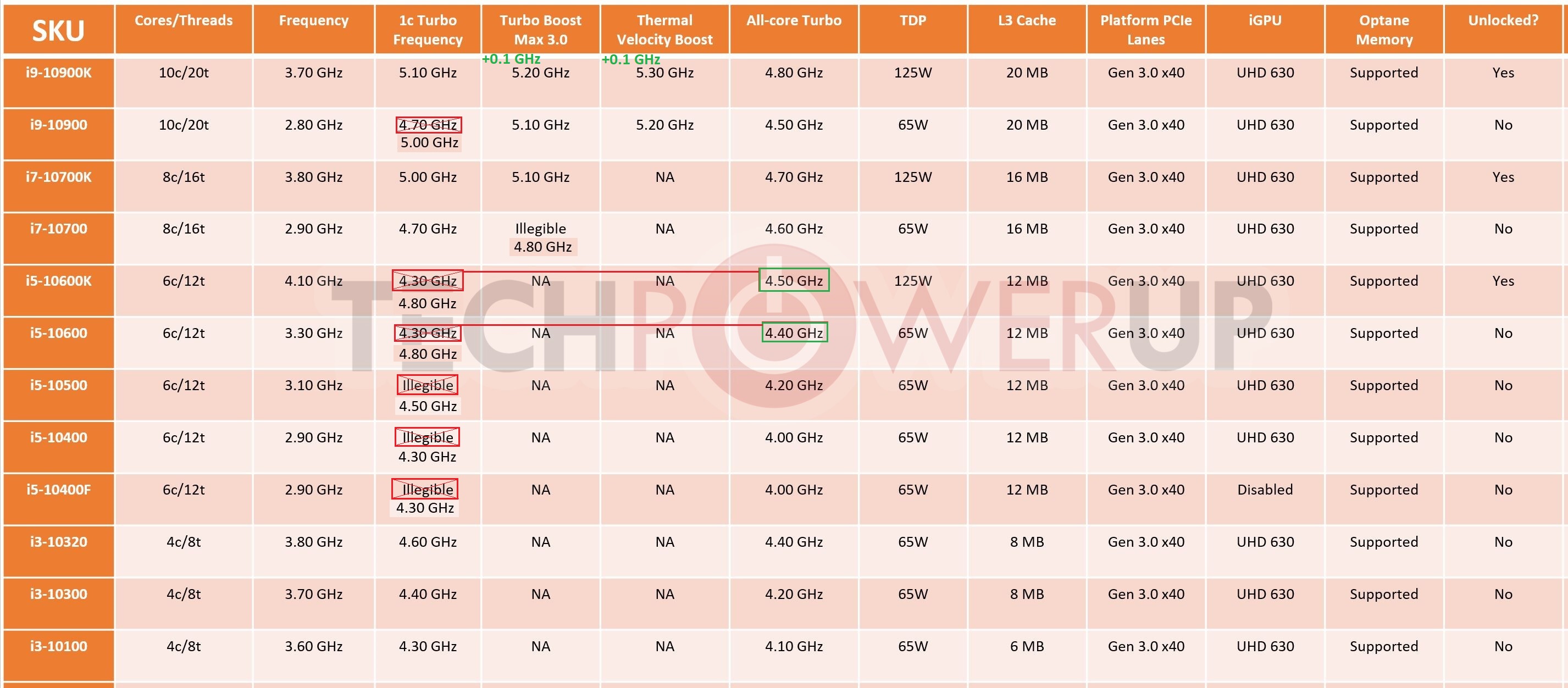Select the 5.00 GHz corrected value for i9-10900
Screen dimensions: 1568x688
pos(429,142)
